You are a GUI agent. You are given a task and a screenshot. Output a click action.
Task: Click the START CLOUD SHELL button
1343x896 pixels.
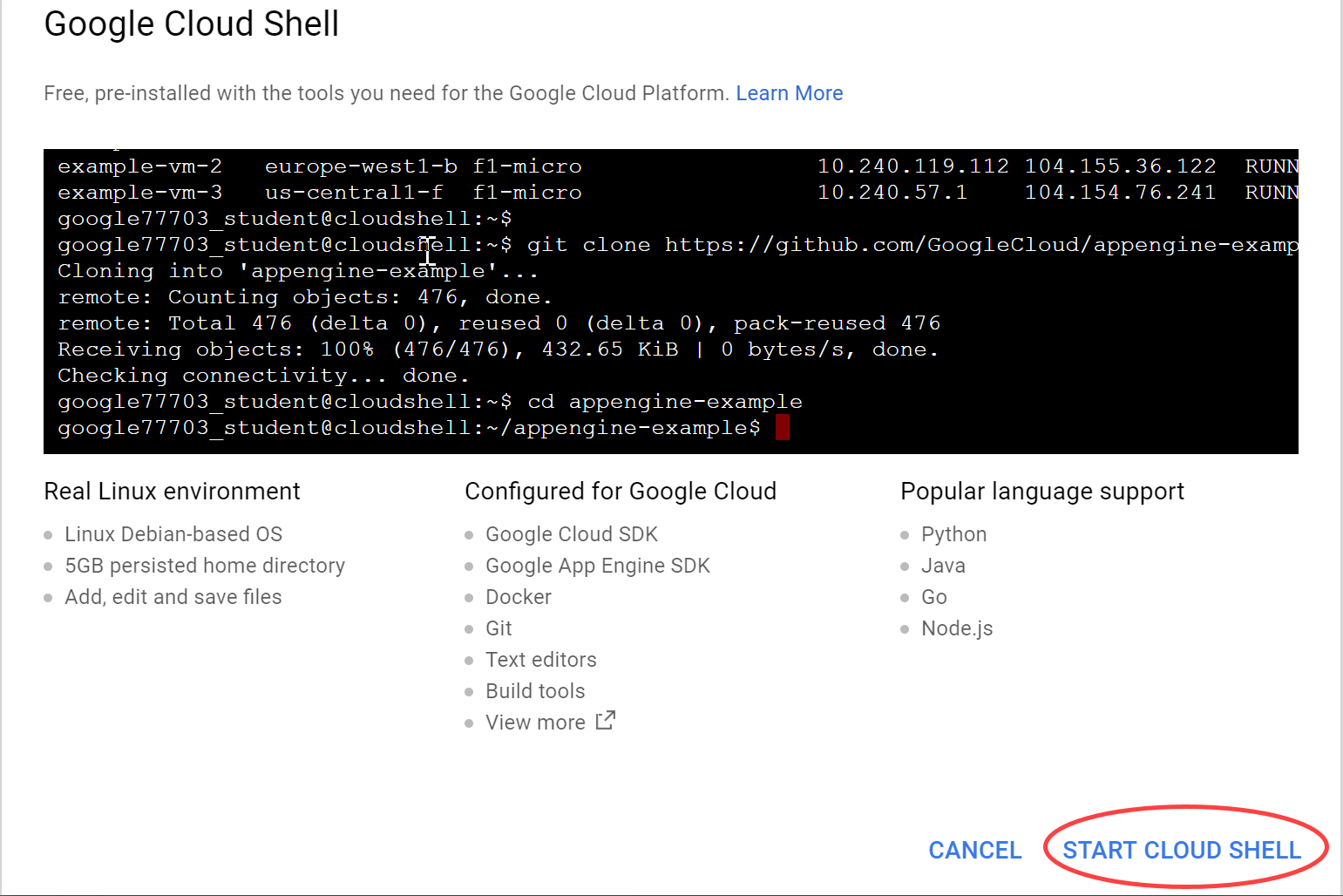click(1181, 850)
